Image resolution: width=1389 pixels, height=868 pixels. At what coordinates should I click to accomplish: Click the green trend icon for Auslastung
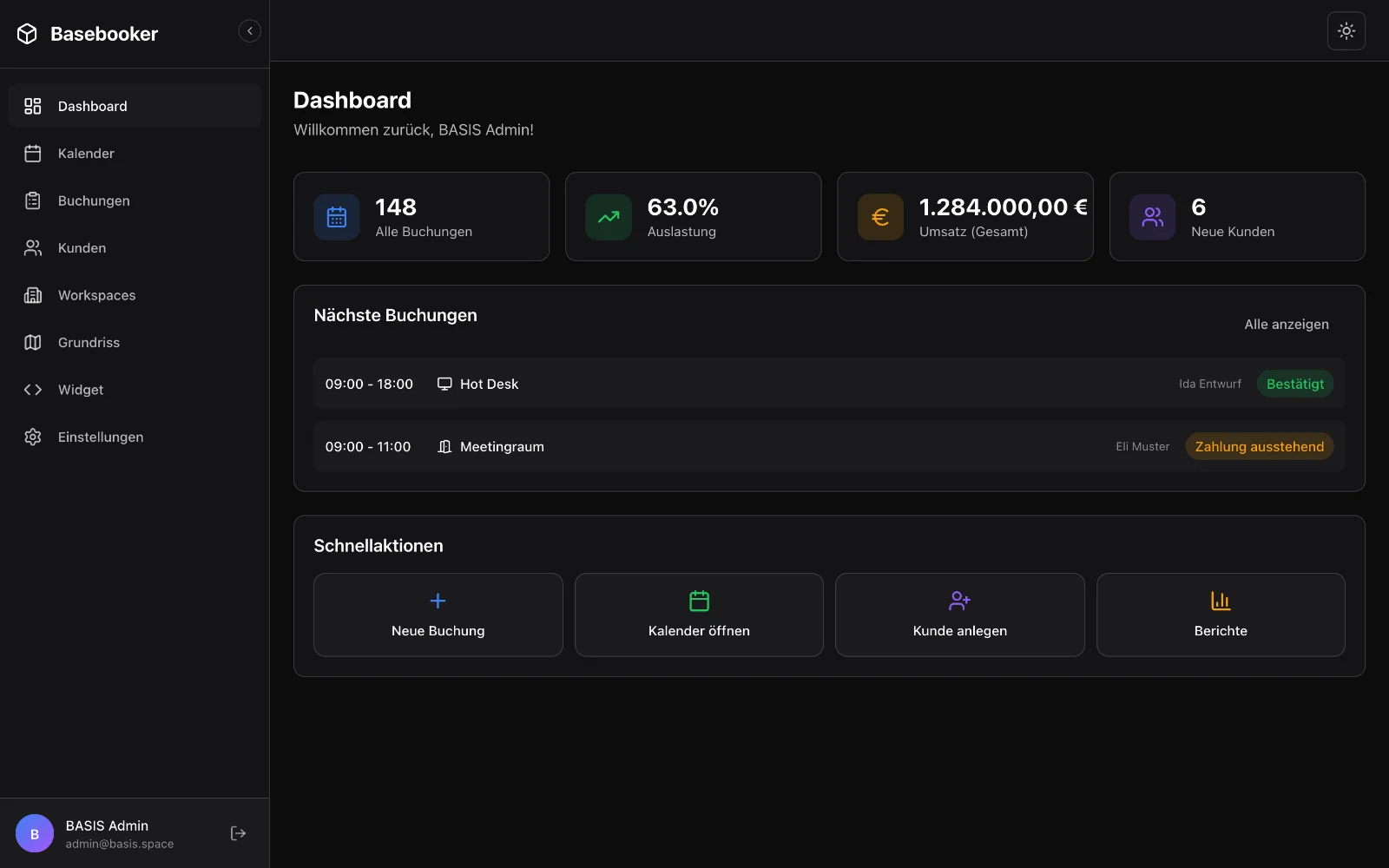point(609,217)
